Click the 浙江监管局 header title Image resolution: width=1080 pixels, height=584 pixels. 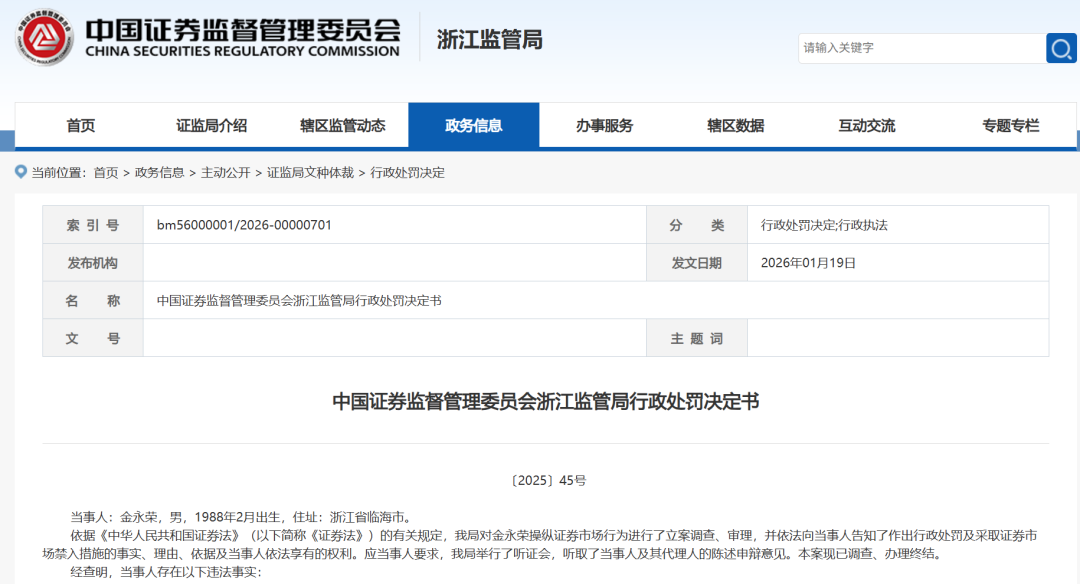492,37
